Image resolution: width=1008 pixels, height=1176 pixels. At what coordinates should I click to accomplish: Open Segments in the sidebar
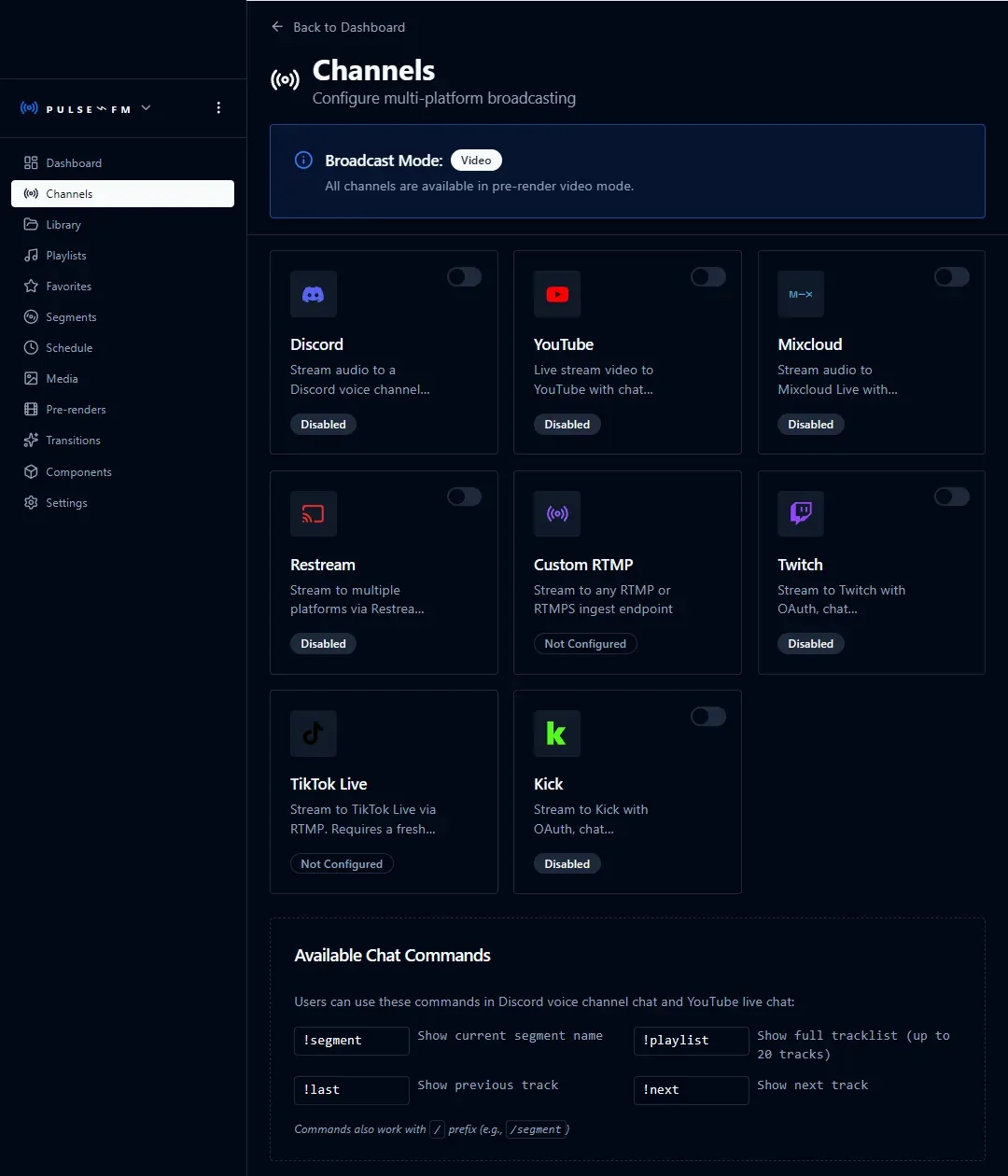coord(122,316)
